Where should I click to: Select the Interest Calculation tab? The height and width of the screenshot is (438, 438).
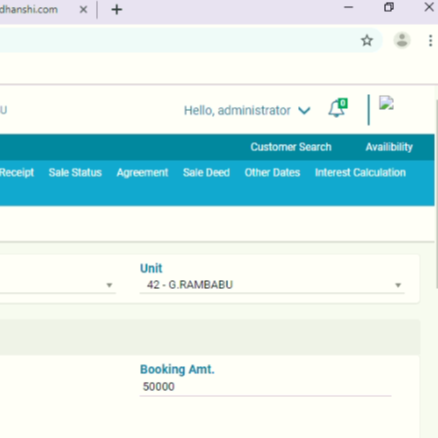(360, 173)
